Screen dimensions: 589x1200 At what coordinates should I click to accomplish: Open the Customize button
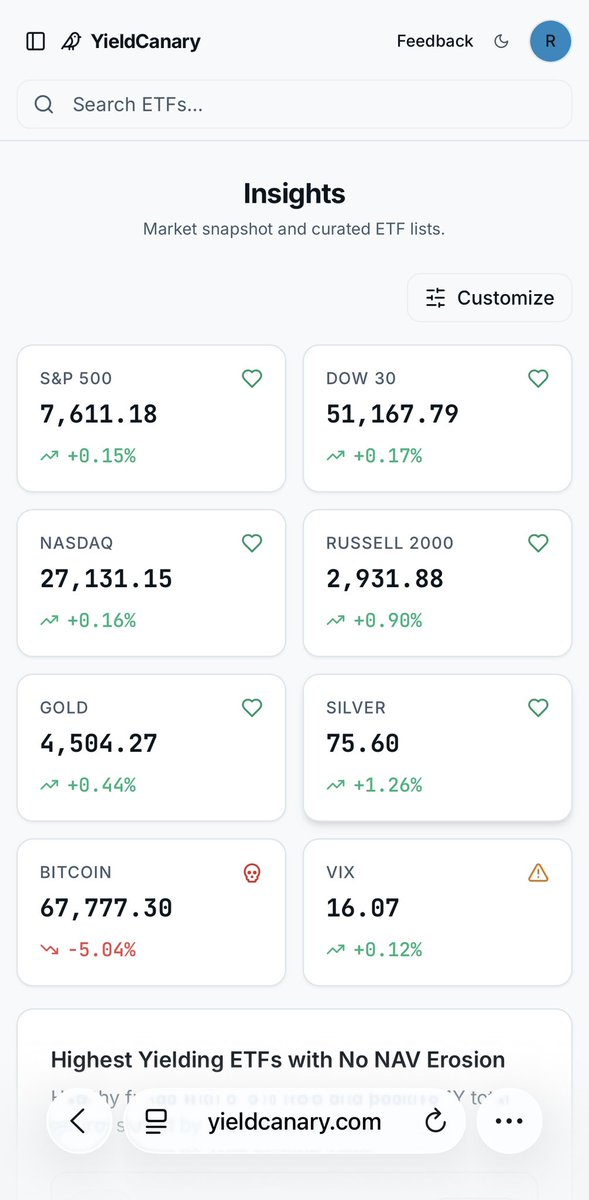[489, 298]
